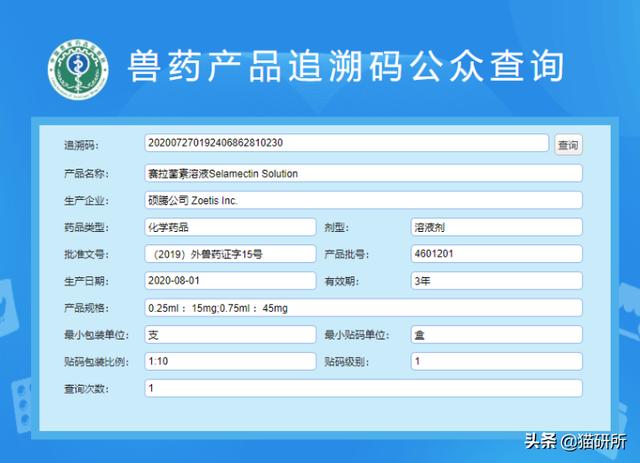Click the 查询次数 query count field
The image size is (640, 463).
coord(363,388)
